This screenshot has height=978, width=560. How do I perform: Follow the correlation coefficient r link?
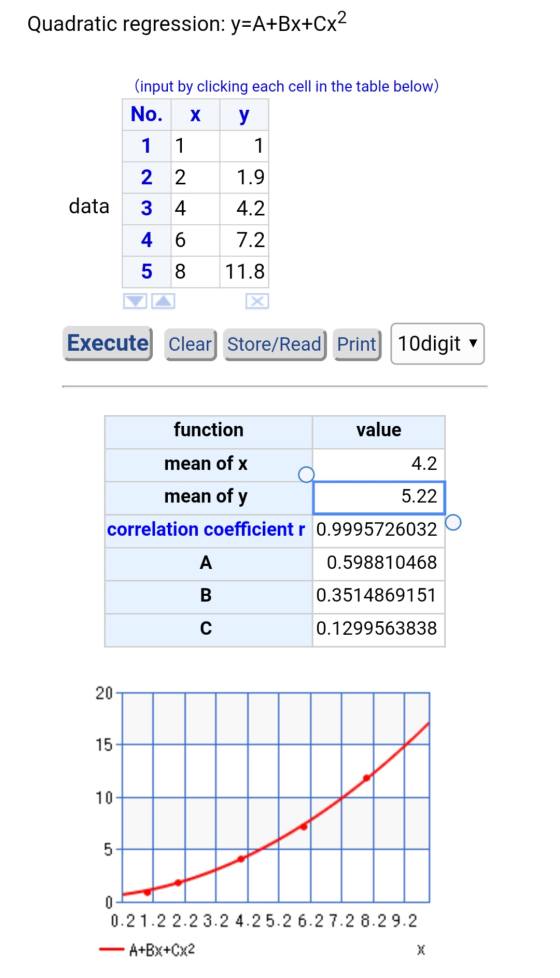pos(206,530)
